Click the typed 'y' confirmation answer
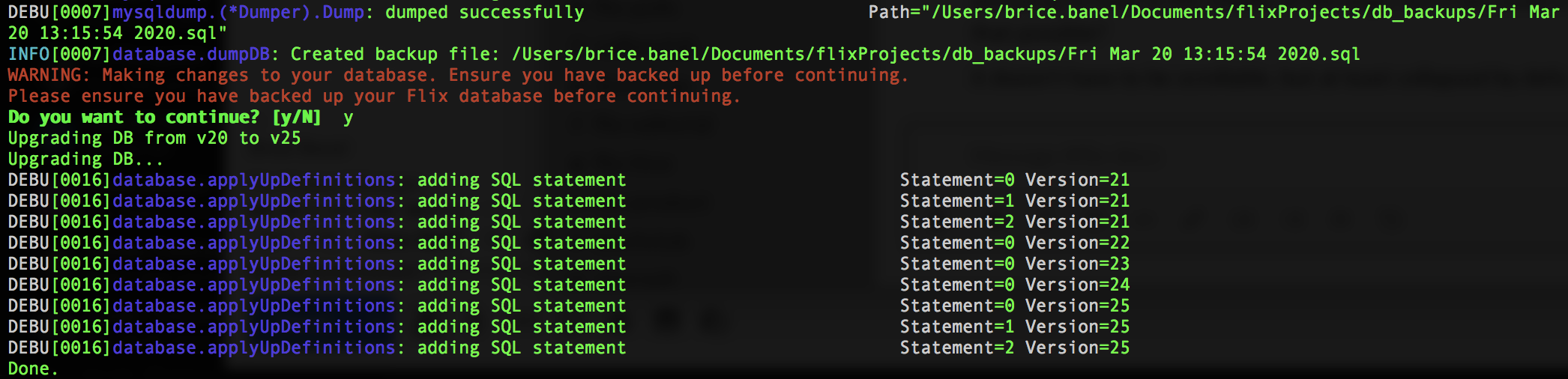The height and width of the screenshot is (379, 1568). [348, 118]
